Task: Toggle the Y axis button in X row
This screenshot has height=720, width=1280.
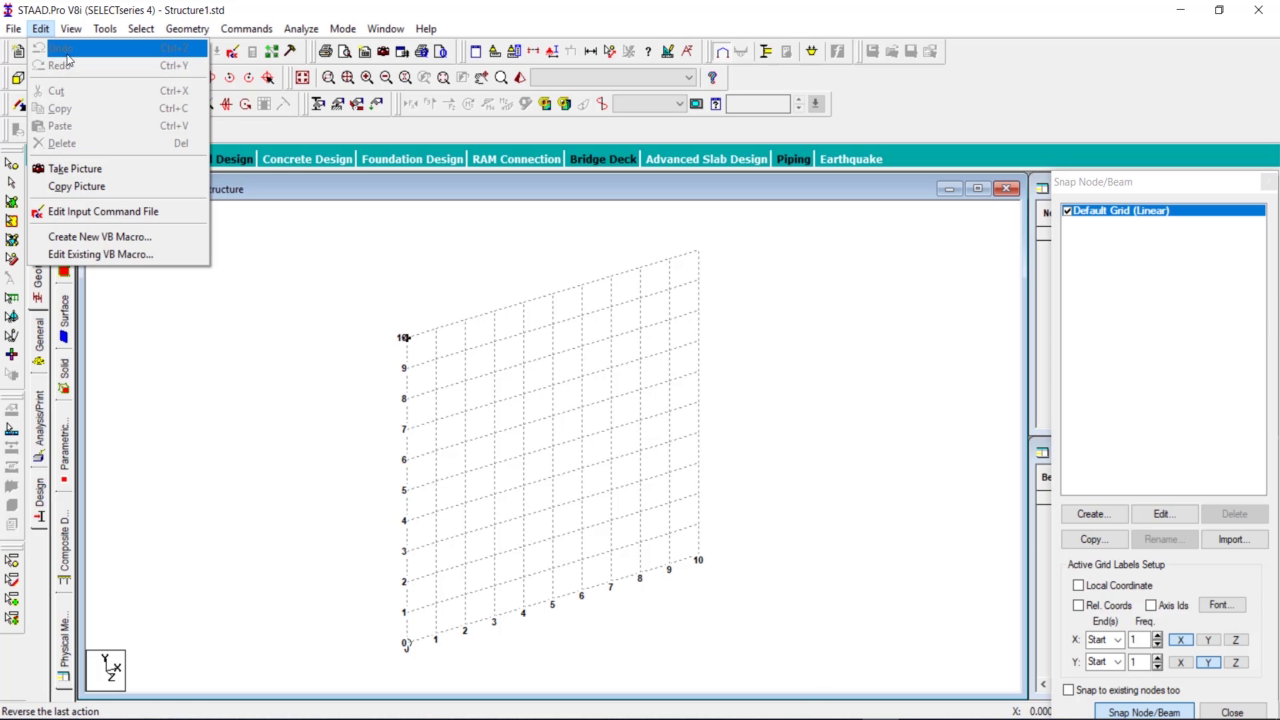Action: click(1208, 640)
